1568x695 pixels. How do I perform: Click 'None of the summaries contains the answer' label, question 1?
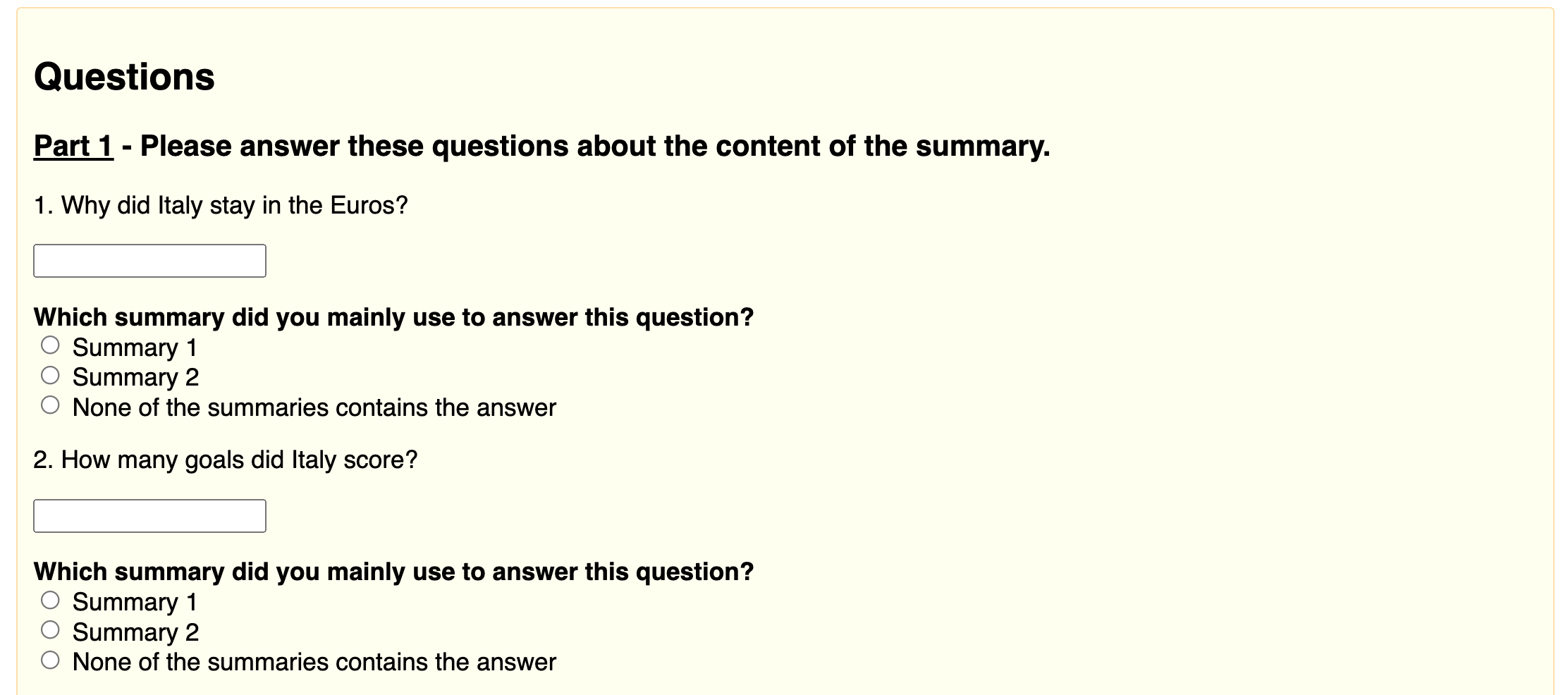(314, 407)
